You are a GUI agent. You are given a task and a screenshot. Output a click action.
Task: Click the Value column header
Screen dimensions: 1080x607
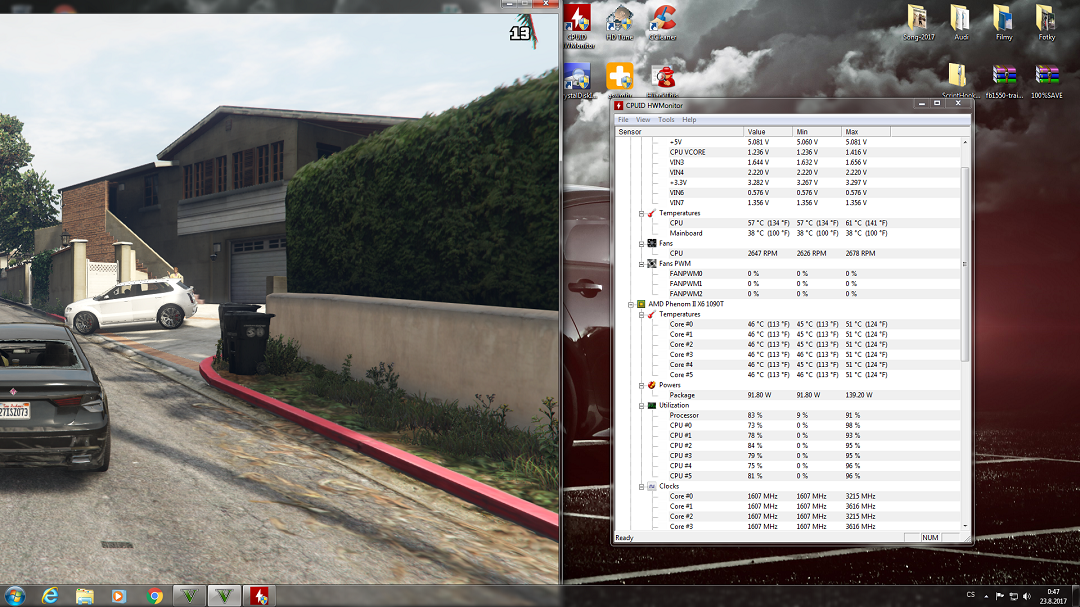click(x=768, y=132)
